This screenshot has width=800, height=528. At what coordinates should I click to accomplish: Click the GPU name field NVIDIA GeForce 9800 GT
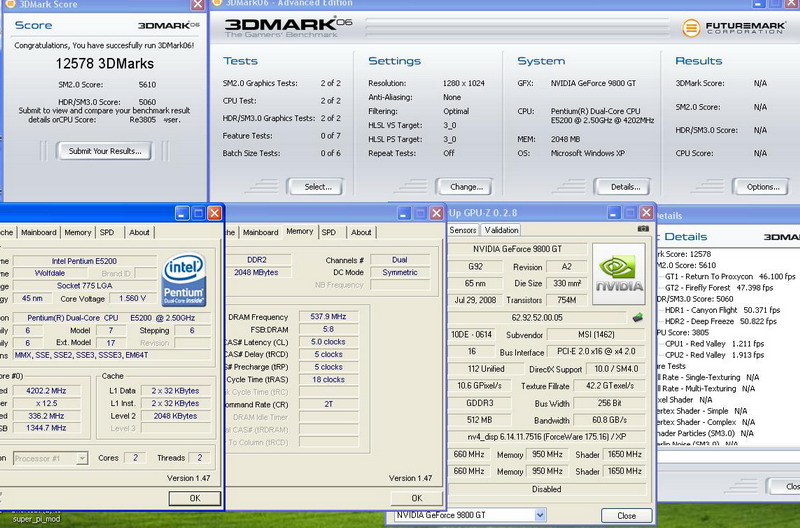[x=517, y=249]
